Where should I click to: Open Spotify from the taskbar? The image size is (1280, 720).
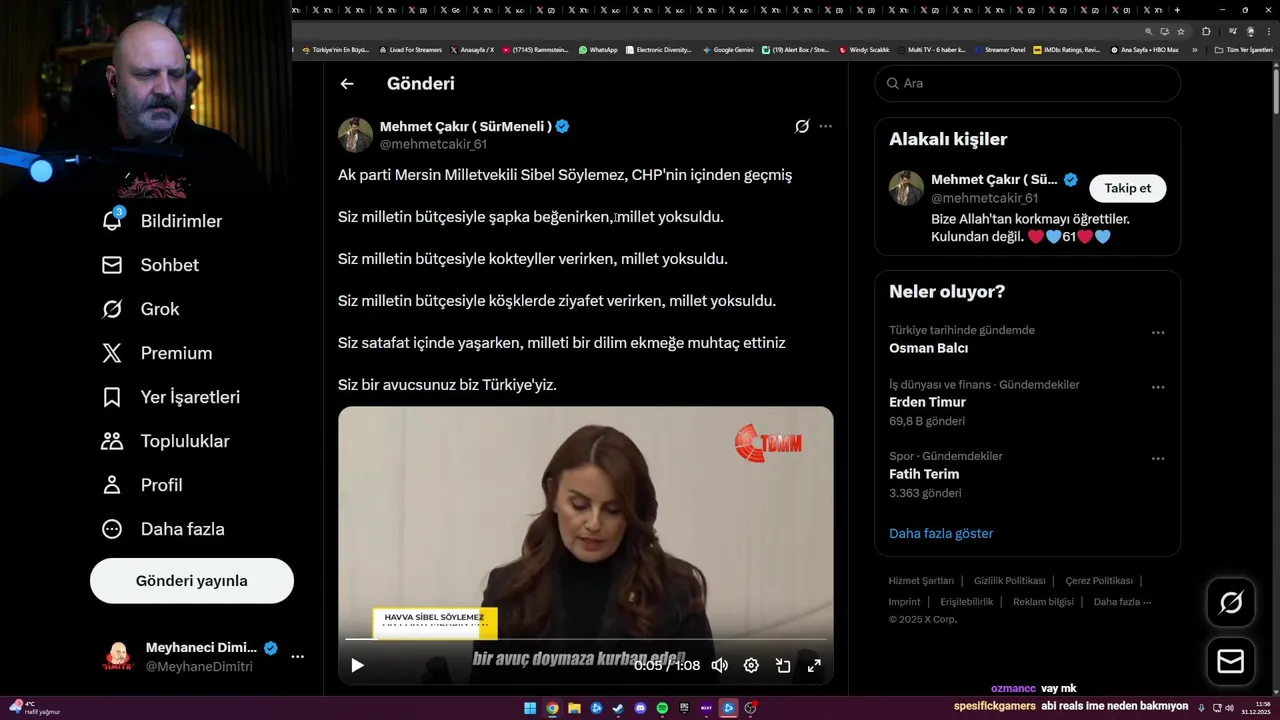click(662, 708)
